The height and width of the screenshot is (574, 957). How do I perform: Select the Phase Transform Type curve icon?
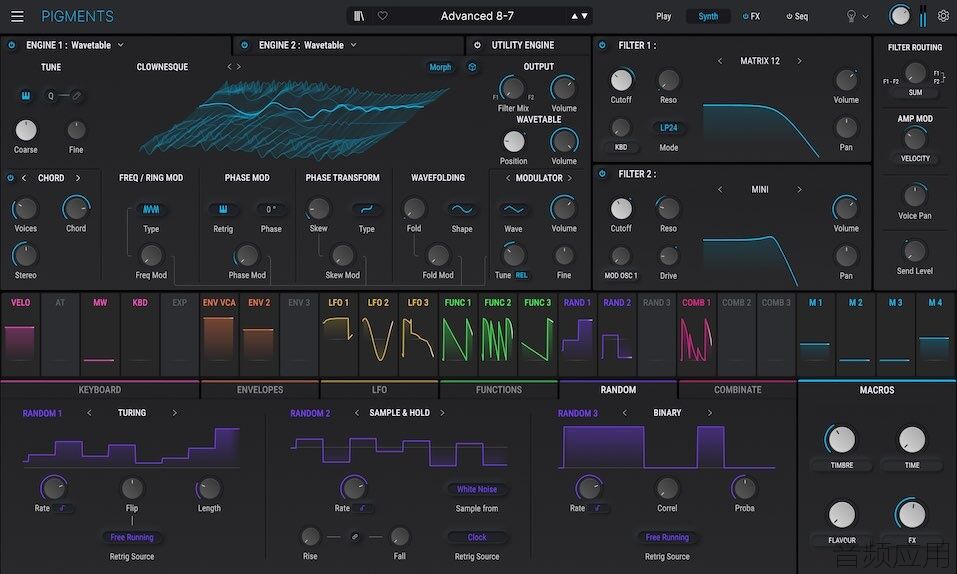click(x=366, y=209)
